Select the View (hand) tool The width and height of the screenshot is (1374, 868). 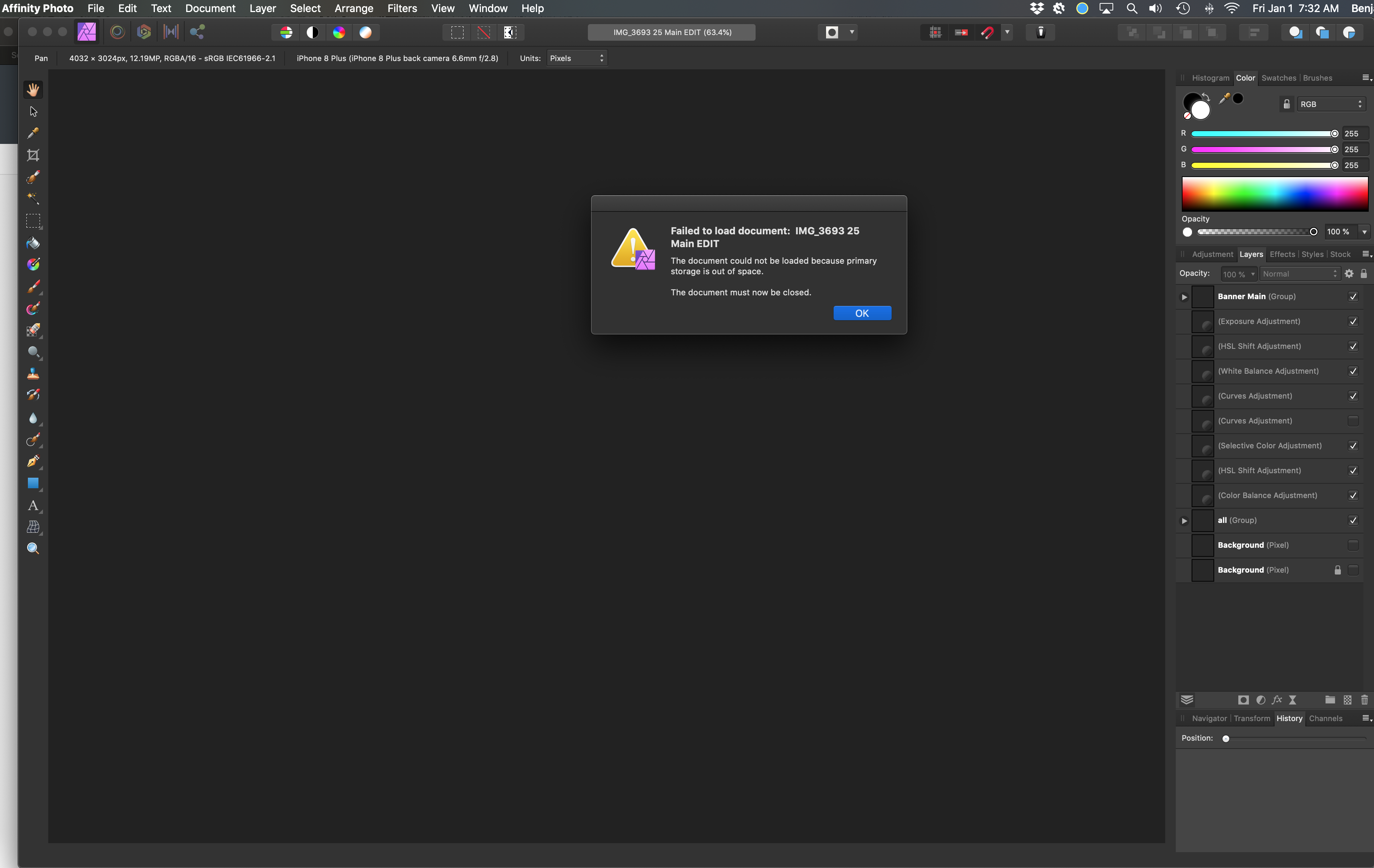click(x=33, y=90)
